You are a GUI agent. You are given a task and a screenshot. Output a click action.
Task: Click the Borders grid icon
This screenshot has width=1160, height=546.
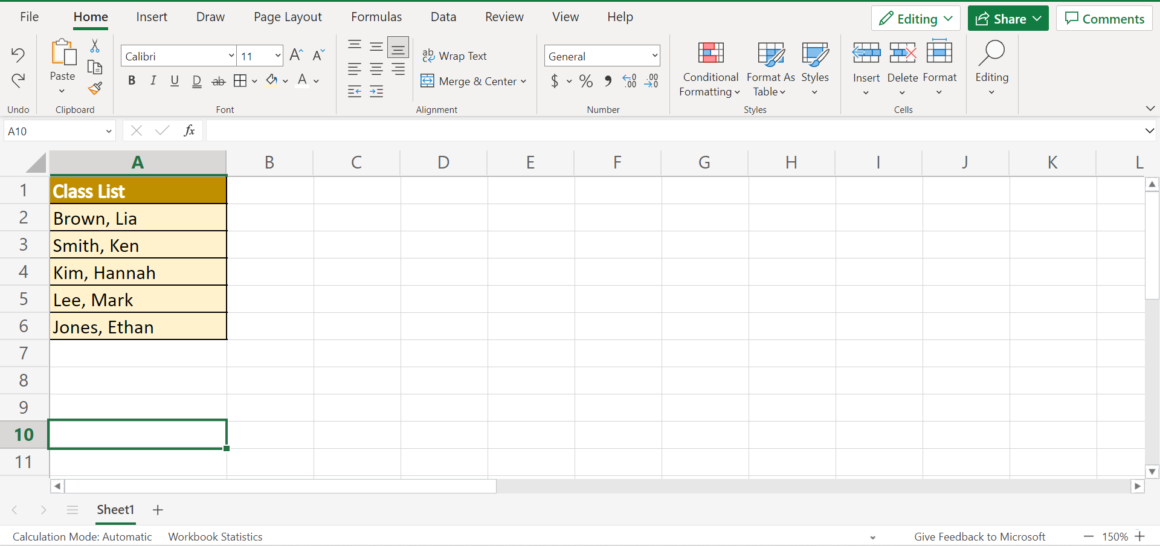[x=240, y=81]
